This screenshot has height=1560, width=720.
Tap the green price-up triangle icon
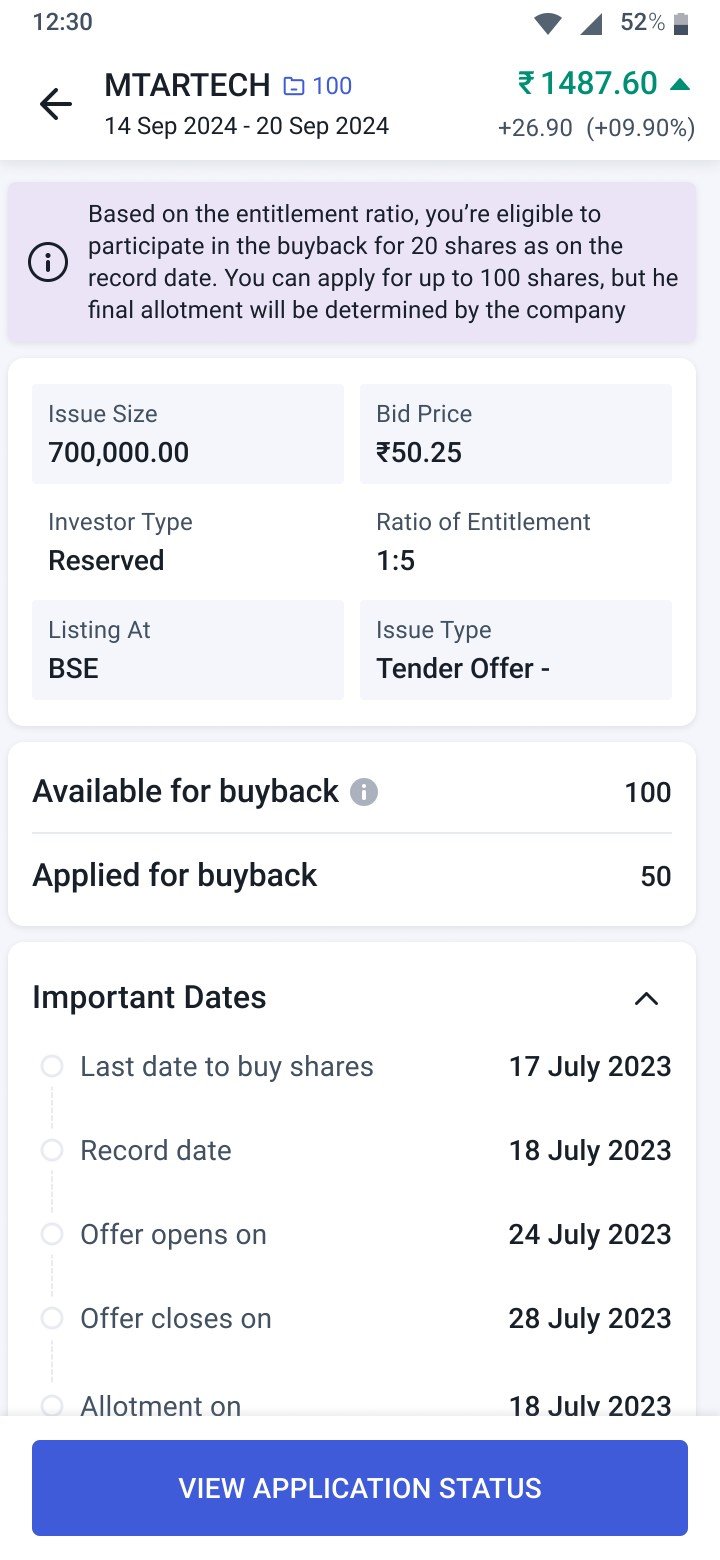pos(680,84)
